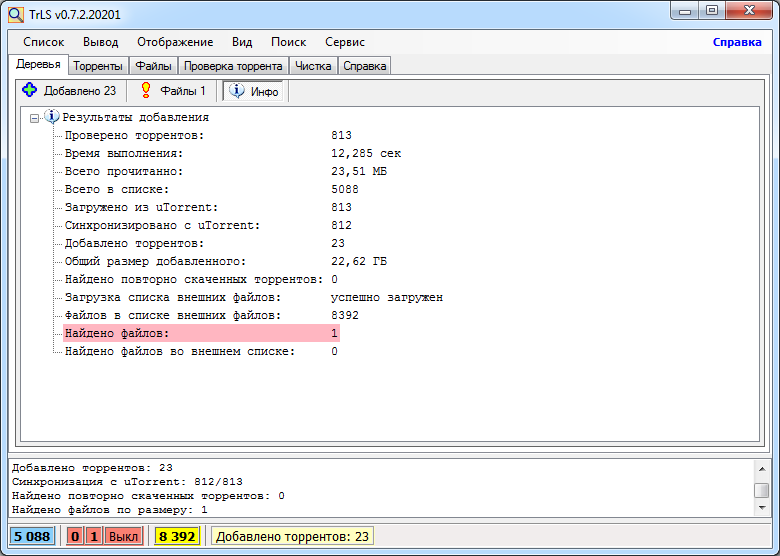Click the red 0 status indicator
Viewport: 780px width, 556px height.
tap(75, 537)
